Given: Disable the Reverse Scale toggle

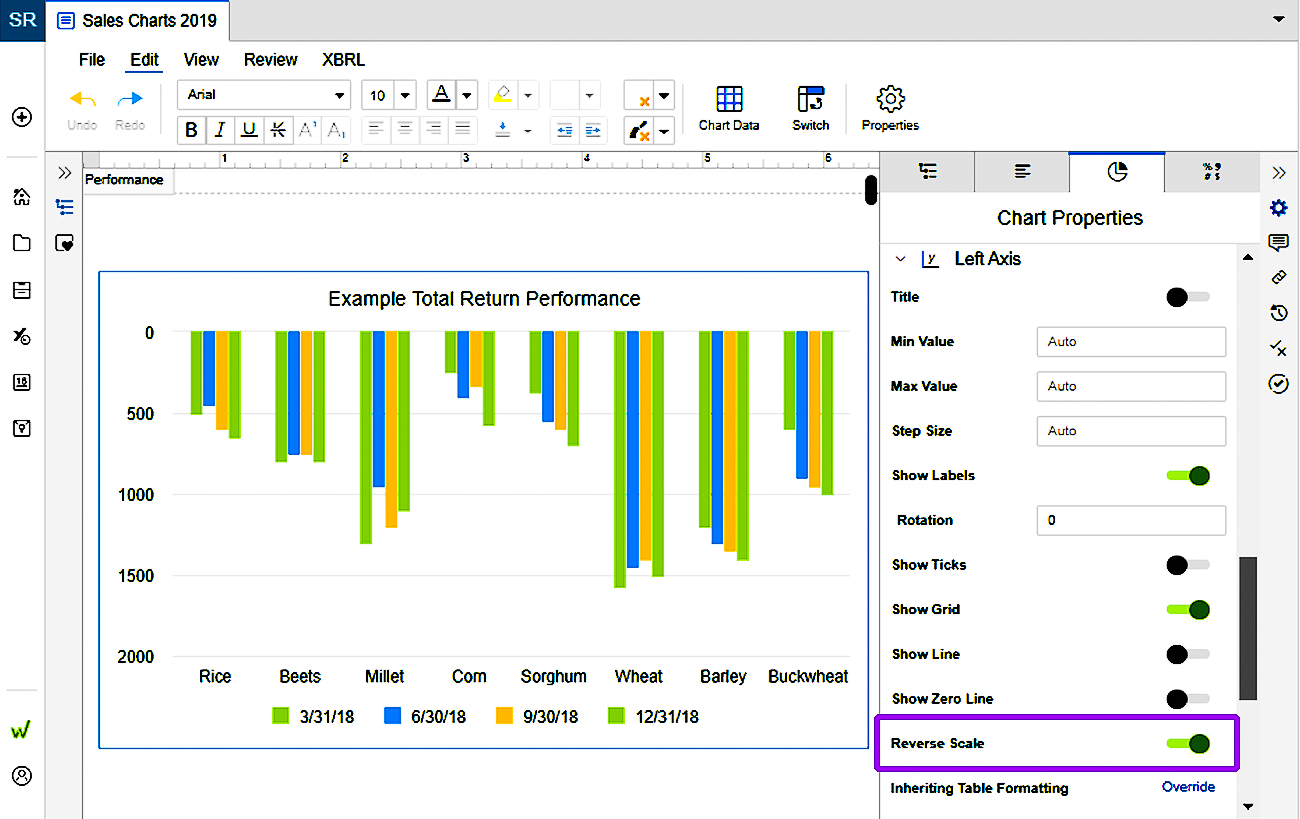Looking at the screenshot, I should click(x=1189, y=743).
